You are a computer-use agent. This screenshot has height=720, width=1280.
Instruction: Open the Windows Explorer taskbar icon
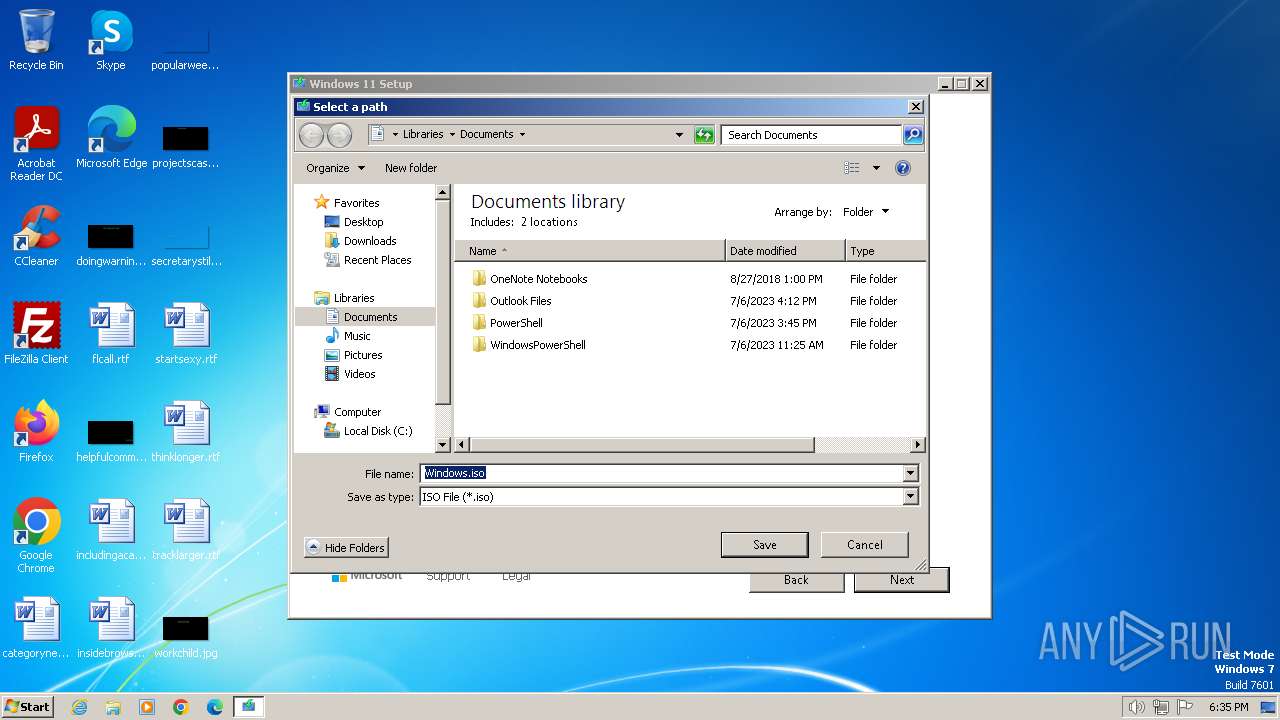coord(113,707)
